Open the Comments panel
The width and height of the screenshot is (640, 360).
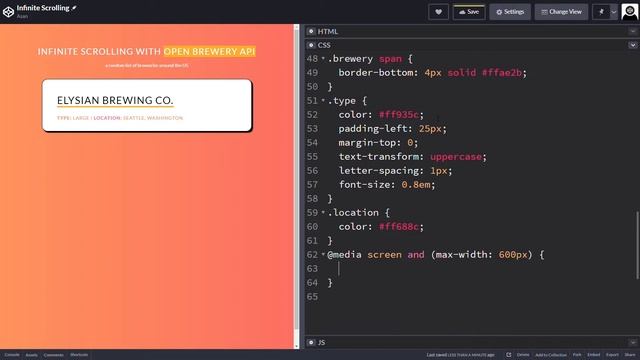[x=53, y=355]
